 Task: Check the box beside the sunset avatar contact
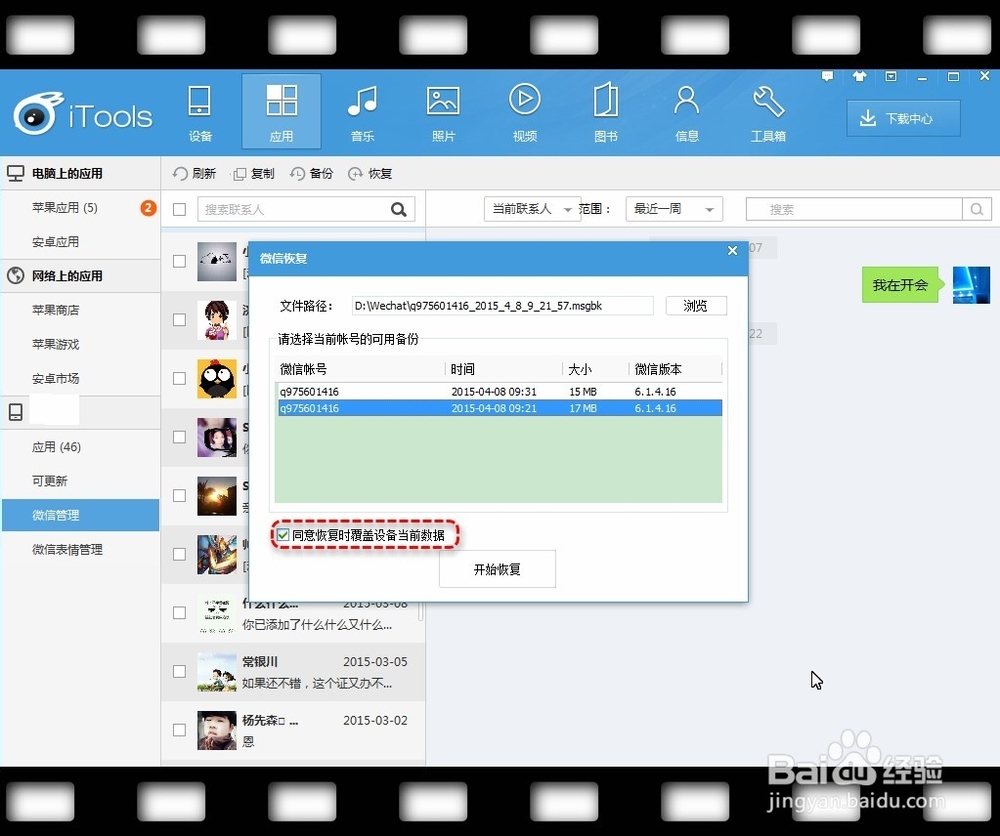[x=179, y=495]
